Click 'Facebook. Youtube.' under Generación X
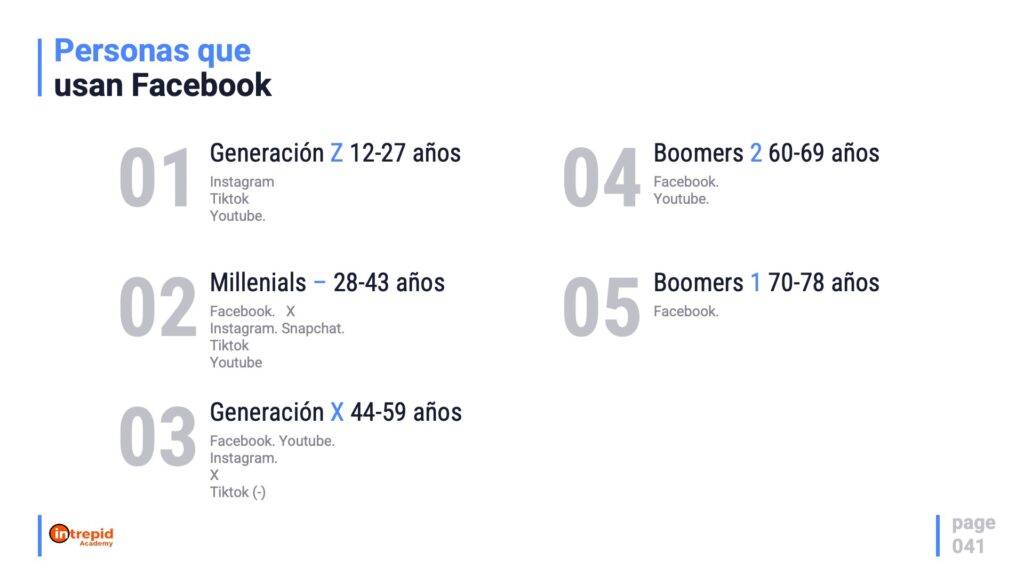This screenshot has width=1024, height=576. click(x=272, y=441)
